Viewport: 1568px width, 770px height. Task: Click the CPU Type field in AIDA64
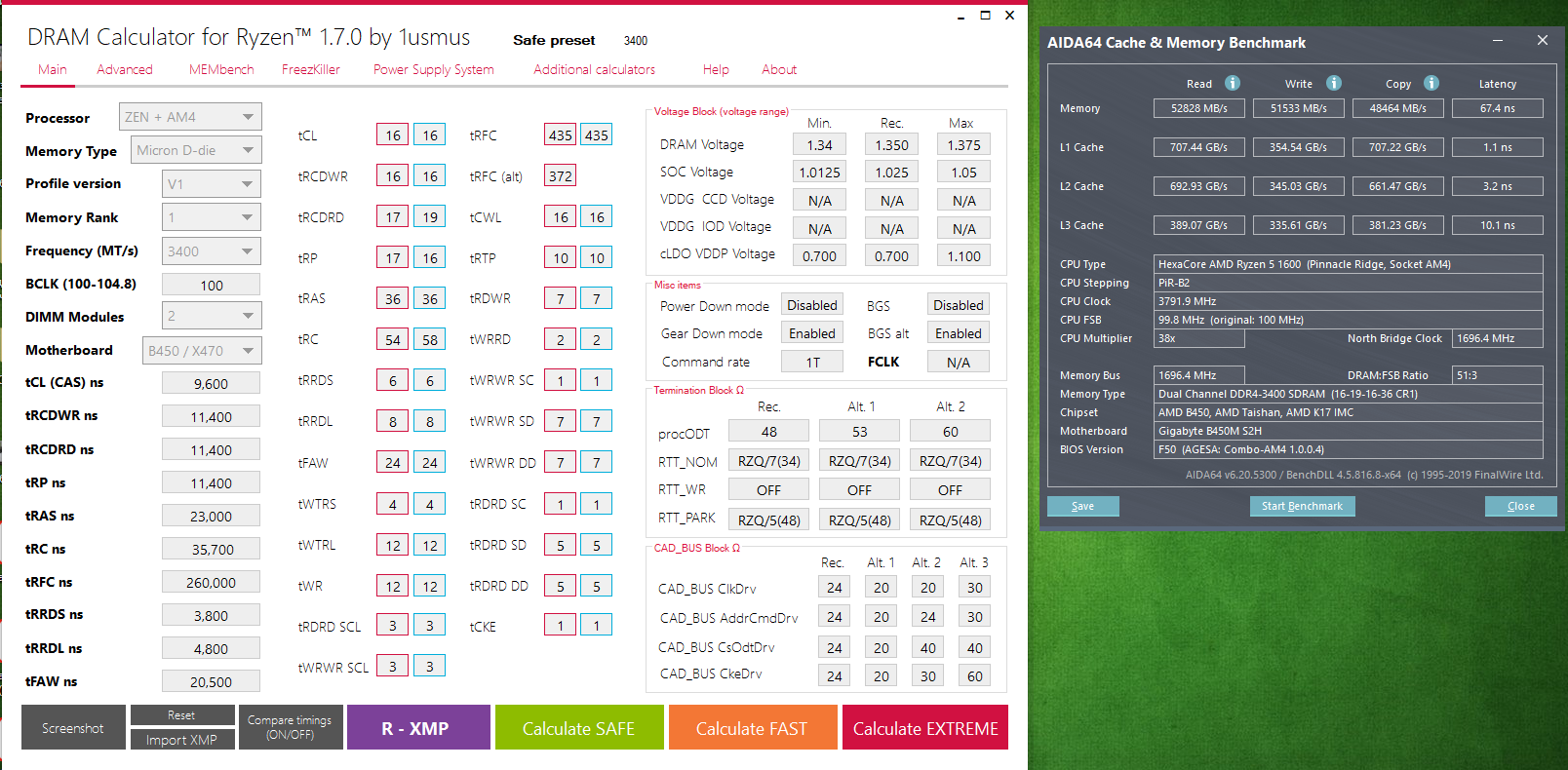click(1349, 264)
